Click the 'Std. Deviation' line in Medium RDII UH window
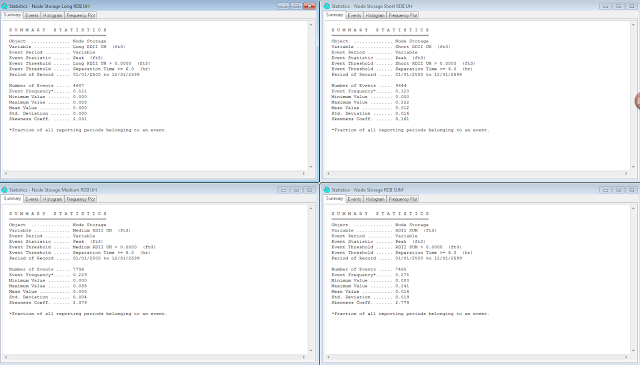640x365 pixels. tap(48, 297)
